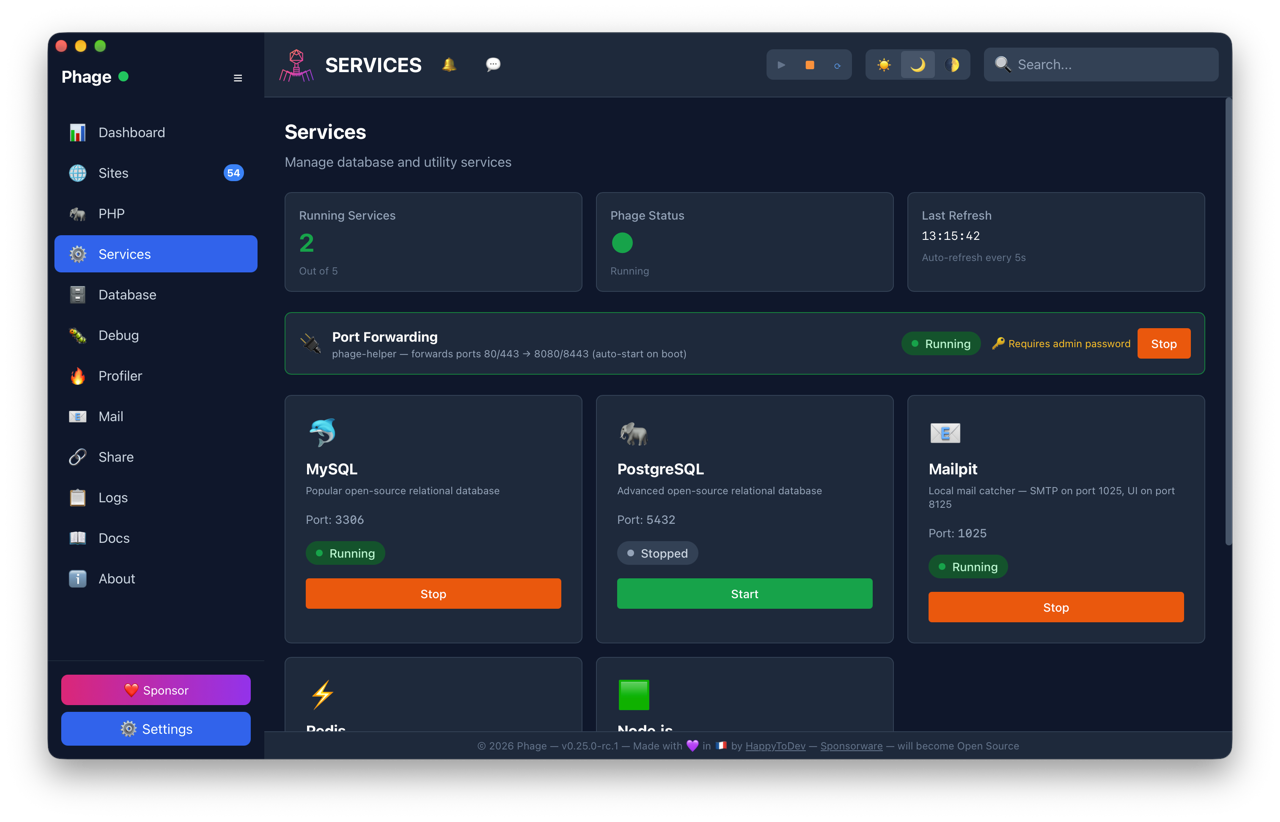Viewport: 1280px width, 822px height.
Task: Click the Debug bug icon
Action: (x=78, y=336)
